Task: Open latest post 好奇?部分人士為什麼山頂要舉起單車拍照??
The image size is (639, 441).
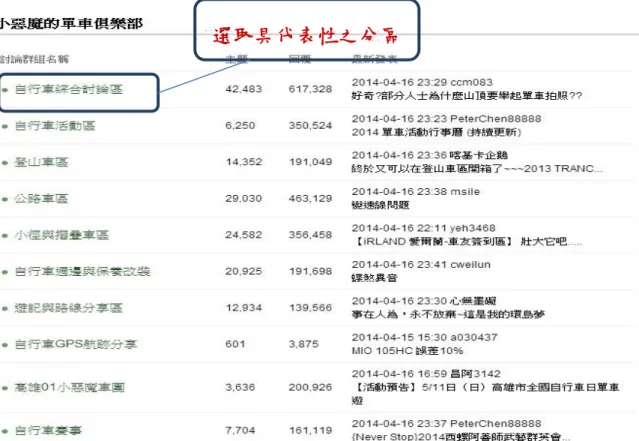Action: pos(467,96)
